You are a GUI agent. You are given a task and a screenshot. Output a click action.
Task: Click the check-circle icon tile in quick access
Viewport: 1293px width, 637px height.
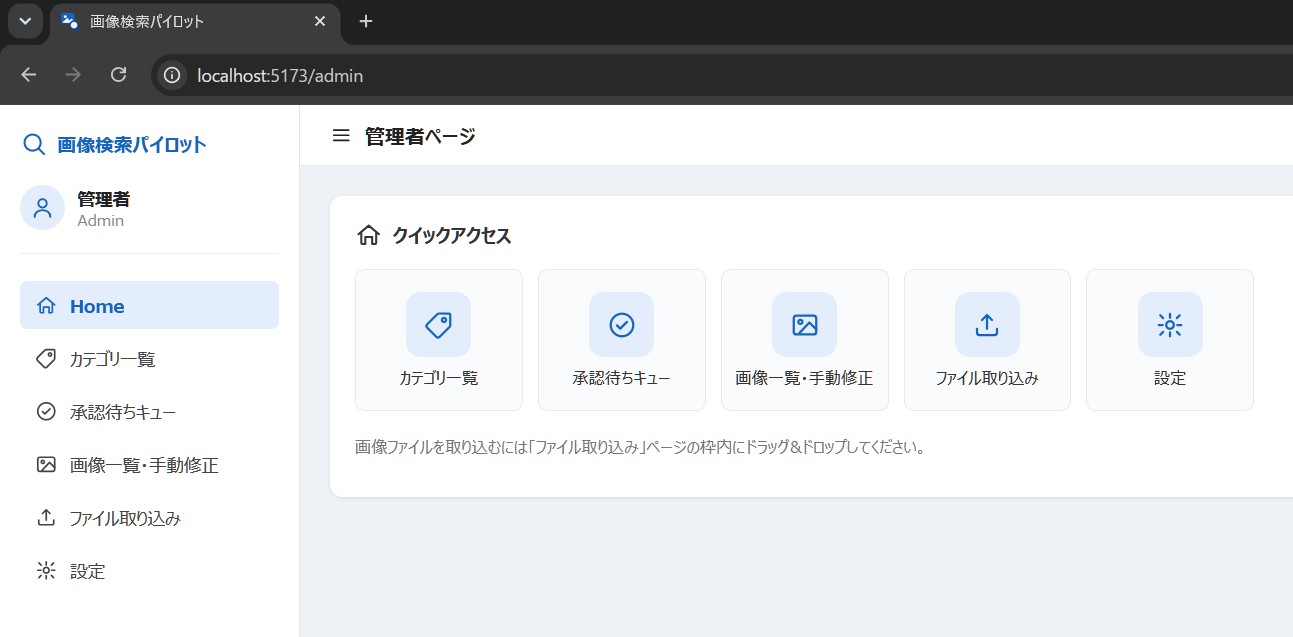point(621,324)
